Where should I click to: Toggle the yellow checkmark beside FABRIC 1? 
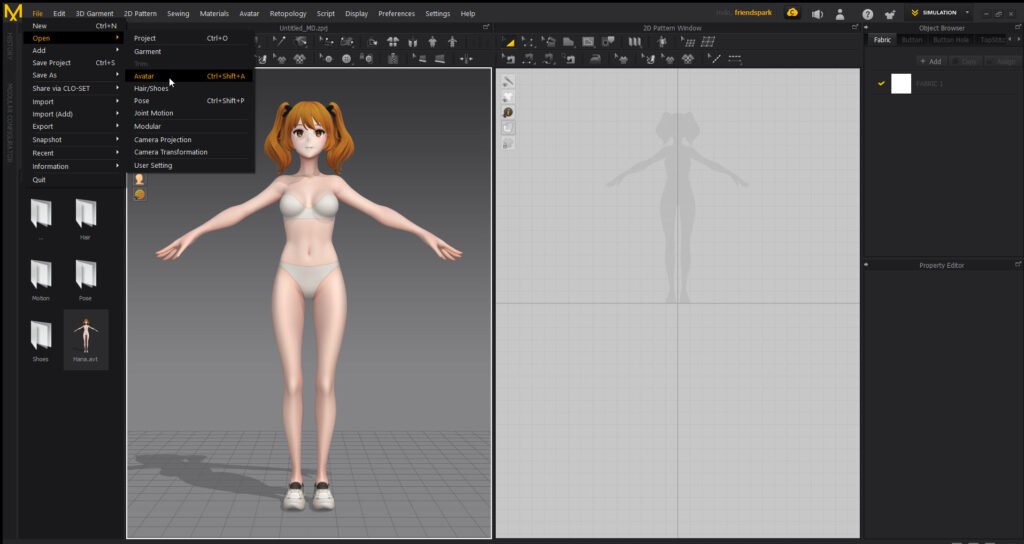pos(881,83)
